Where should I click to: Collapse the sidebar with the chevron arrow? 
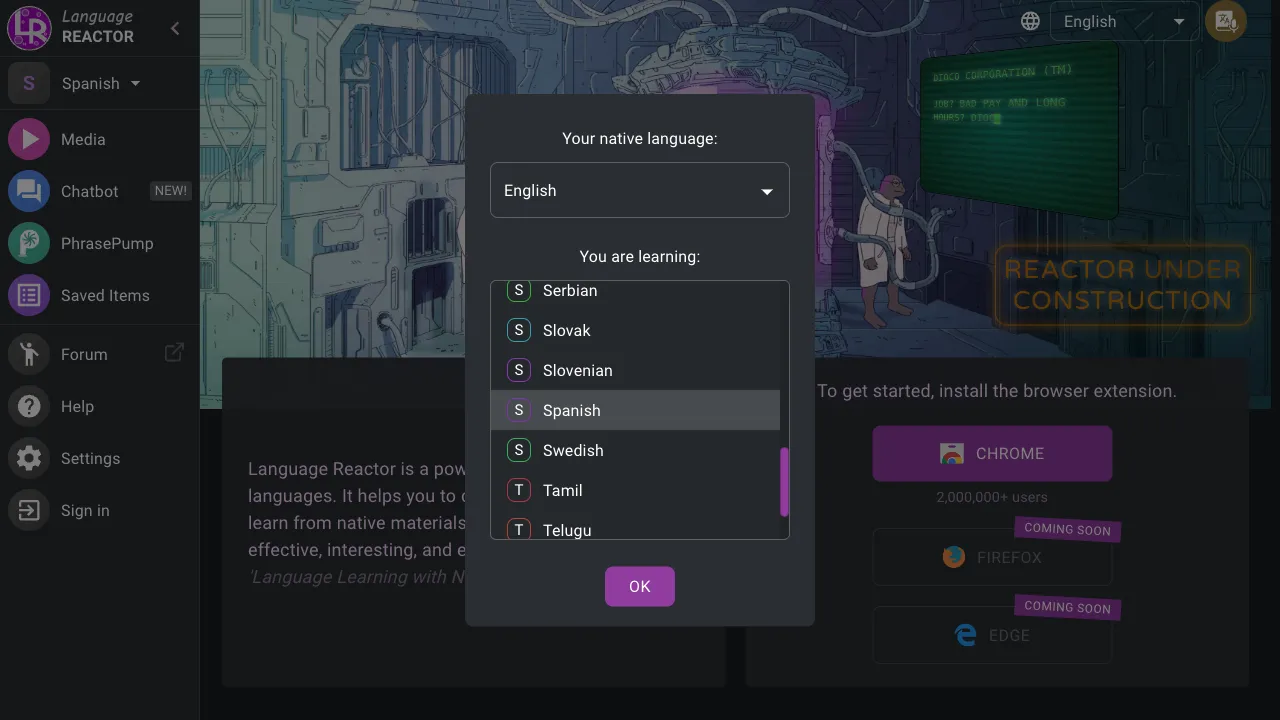point(175,28)
